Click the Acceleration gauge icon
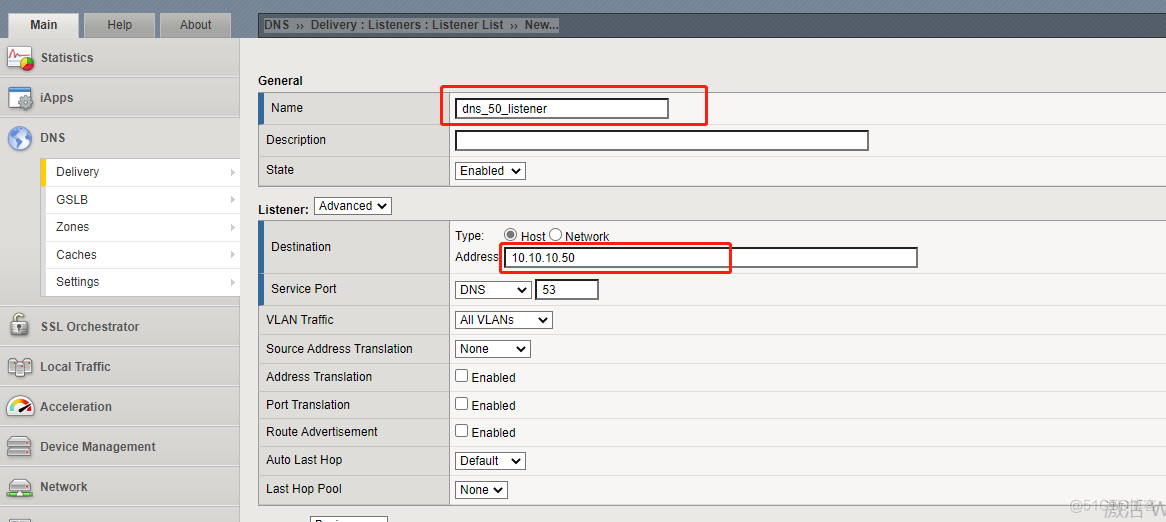Screen dimensions: 1166x522 [20, 407]
